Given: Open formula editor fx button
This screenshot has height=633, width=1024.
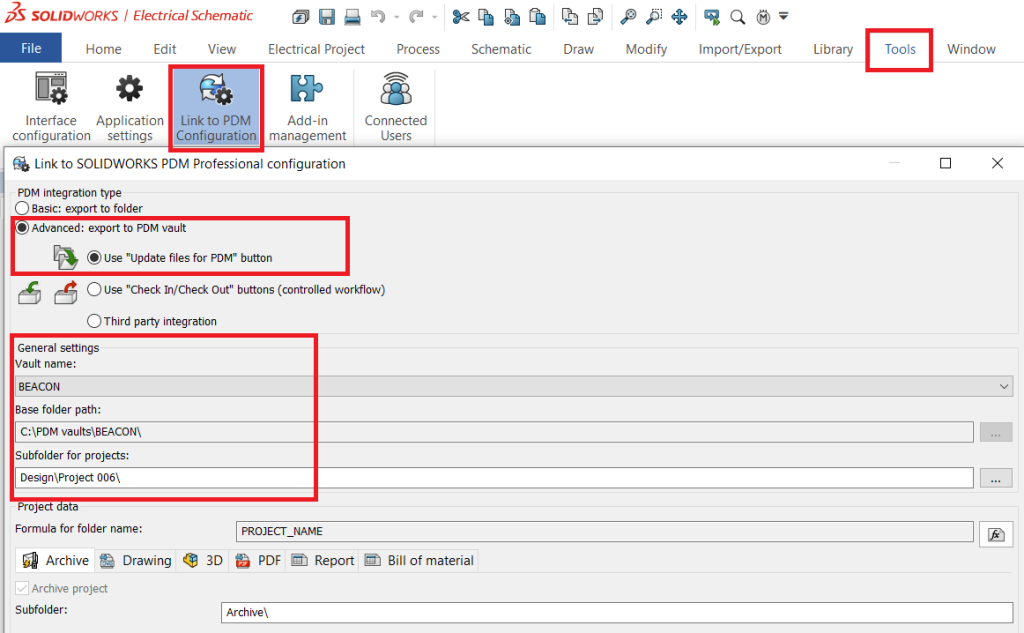Looking at the screenshot, I should (996, 535).
